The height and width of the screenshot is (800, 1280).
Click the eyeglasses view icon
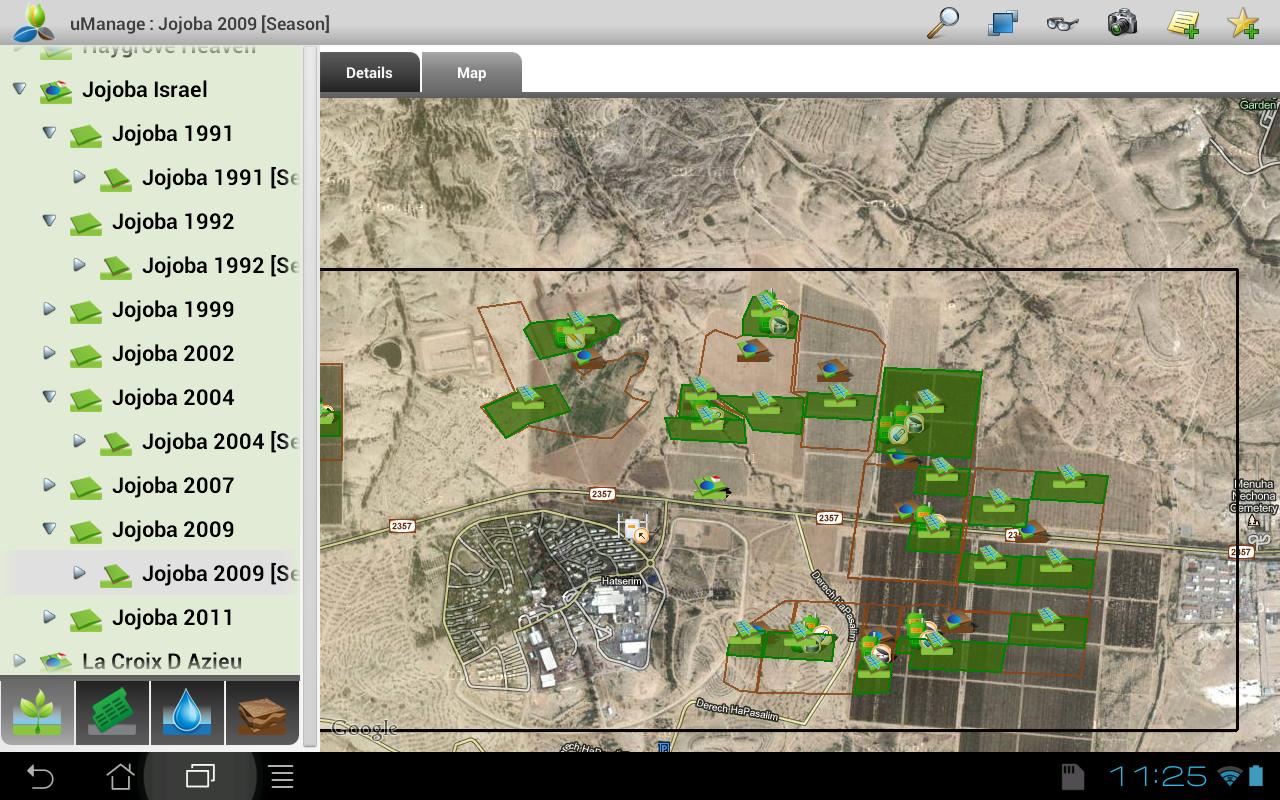(x=1062, y=23)
